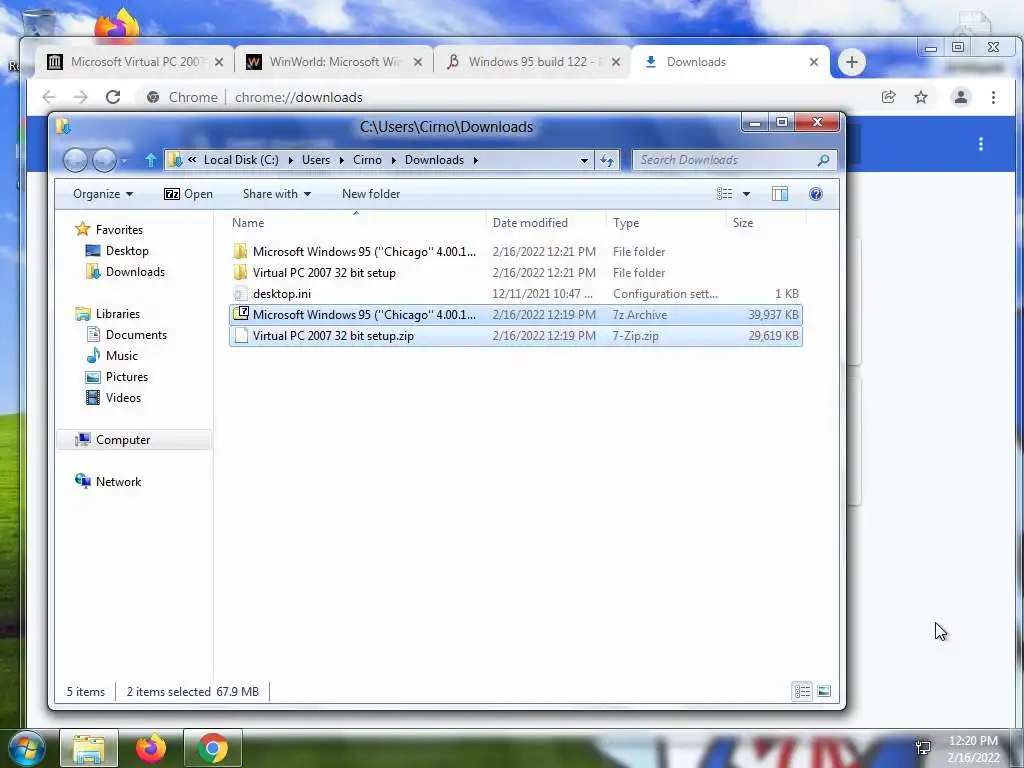Click the Explorer forward navigation arrow
Screen dimensions: 1024x768
point(104,160)
